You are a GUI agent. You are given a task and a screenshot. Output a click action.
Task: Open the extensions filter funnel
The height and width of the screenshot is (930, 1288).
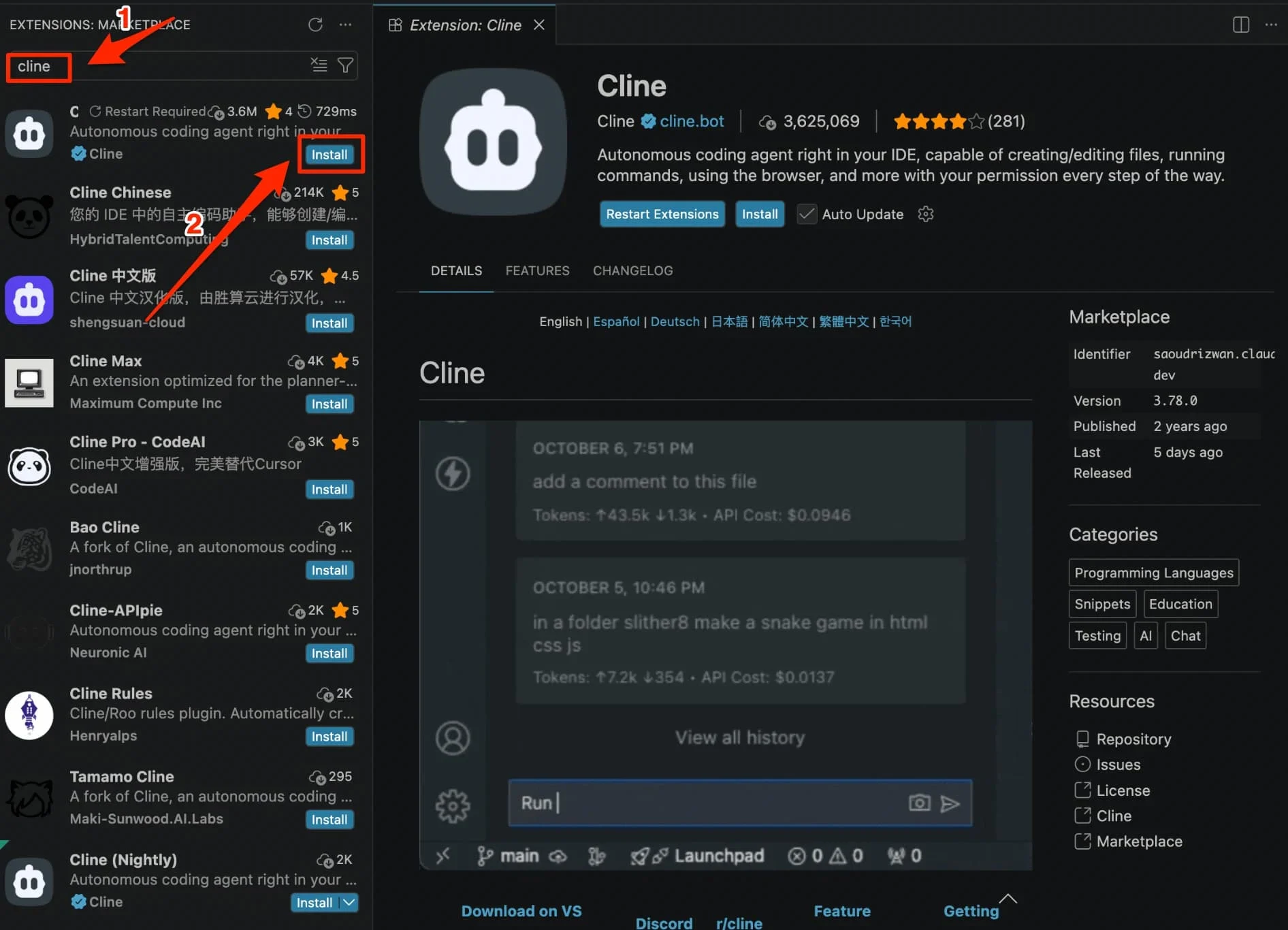coord(345,65)
